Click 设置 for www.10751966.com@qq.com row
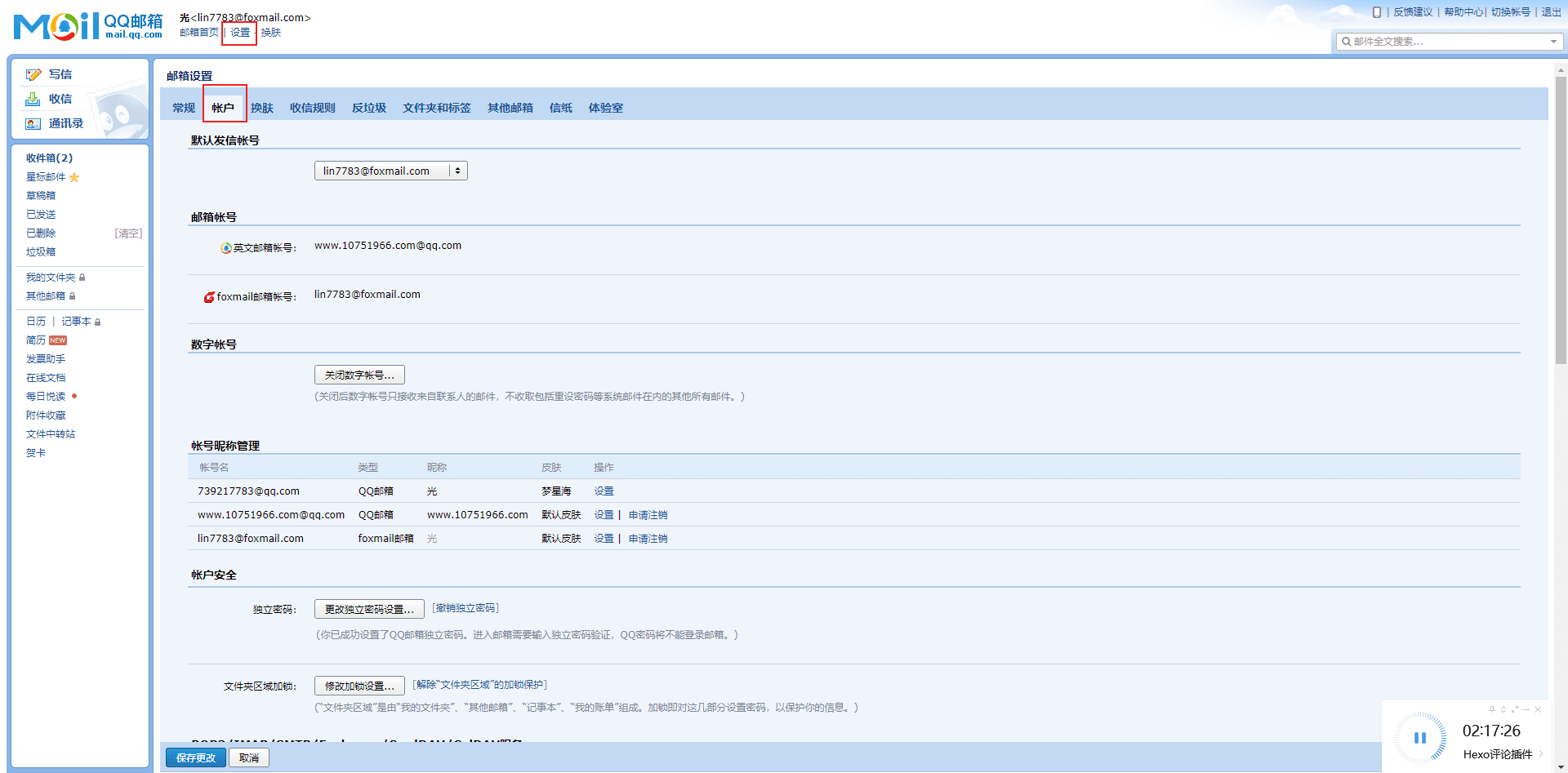This screenshot has width=1568, height=773. 604,515
